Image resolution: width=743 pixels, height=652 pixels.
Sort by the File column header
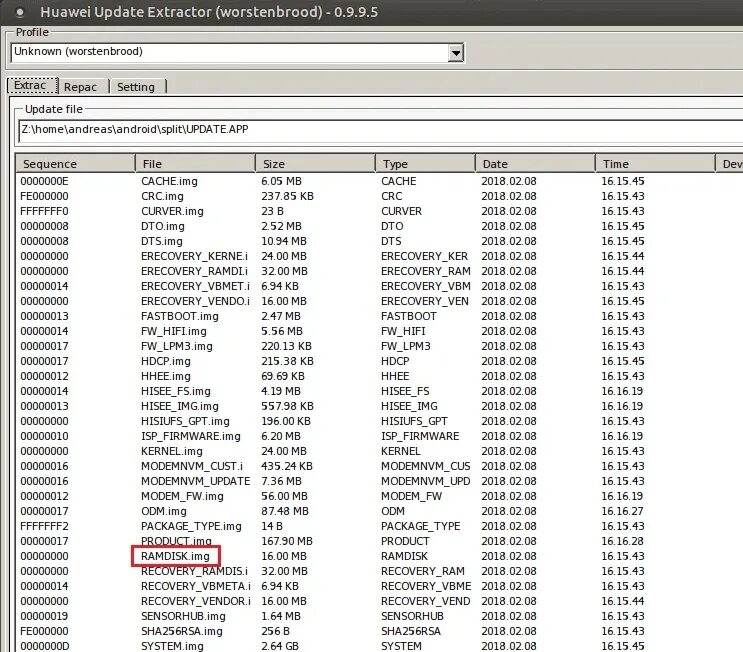tap(195, 164)
